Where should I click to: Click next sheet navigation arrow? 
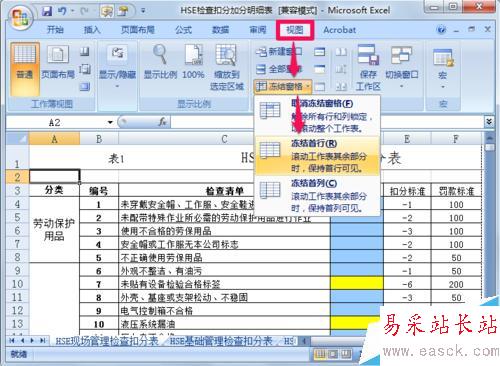pos(32,340)
